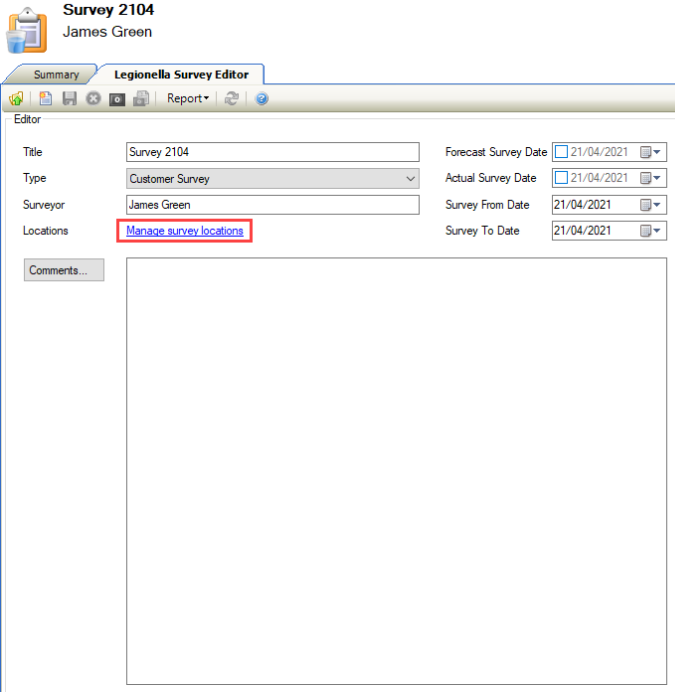
Task: Click the home/back folder toolbar icon
Action: [16, 99]
